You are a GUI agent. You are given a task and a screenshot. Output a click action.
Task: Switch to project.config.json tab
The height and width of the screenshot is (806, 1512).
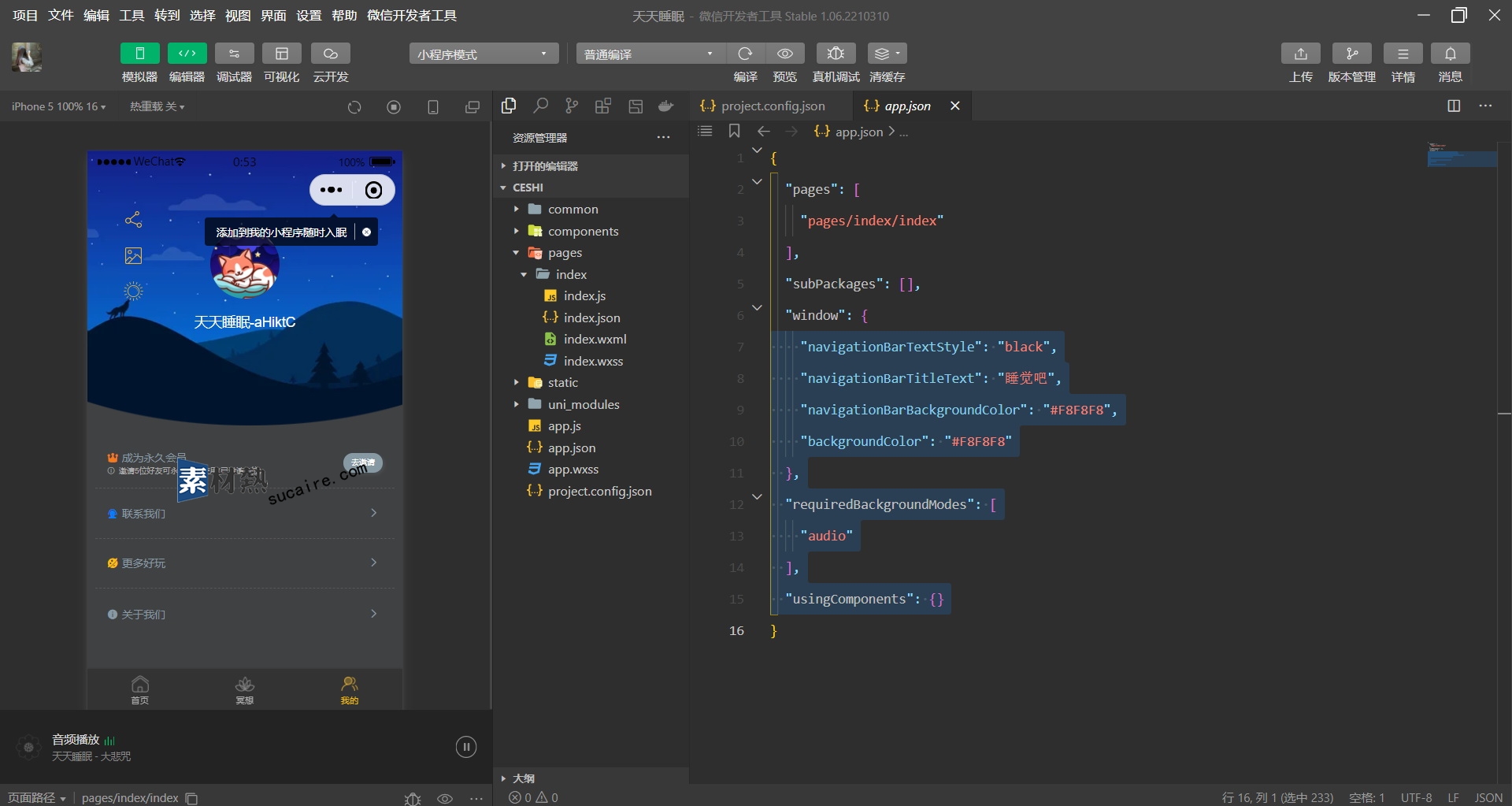click(772, 106)
